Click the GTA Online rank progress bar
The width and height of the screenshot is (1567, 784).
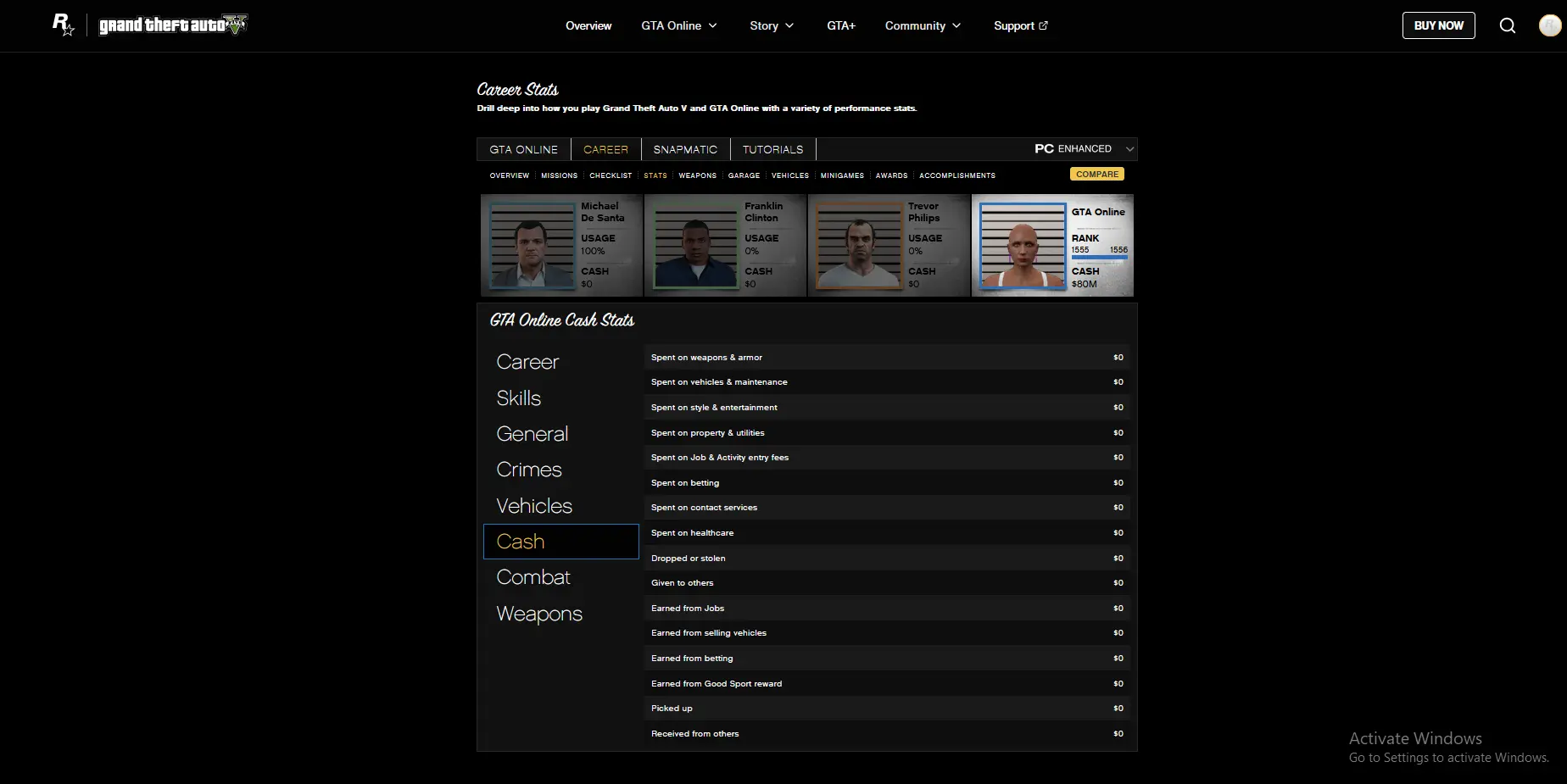[x=1099, y=258]
